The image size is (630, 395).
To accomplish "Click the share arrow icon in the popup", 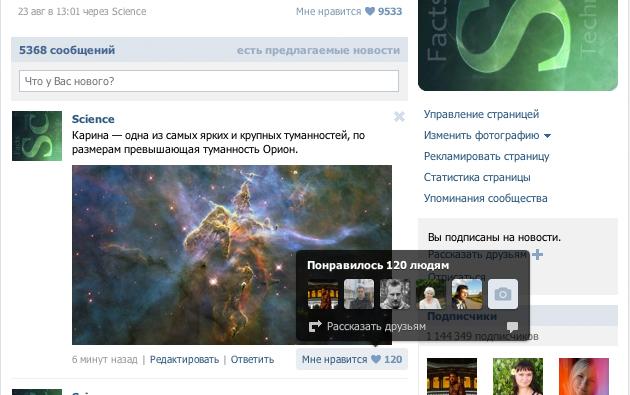I will pyautogui.click(x=315, y=326).
